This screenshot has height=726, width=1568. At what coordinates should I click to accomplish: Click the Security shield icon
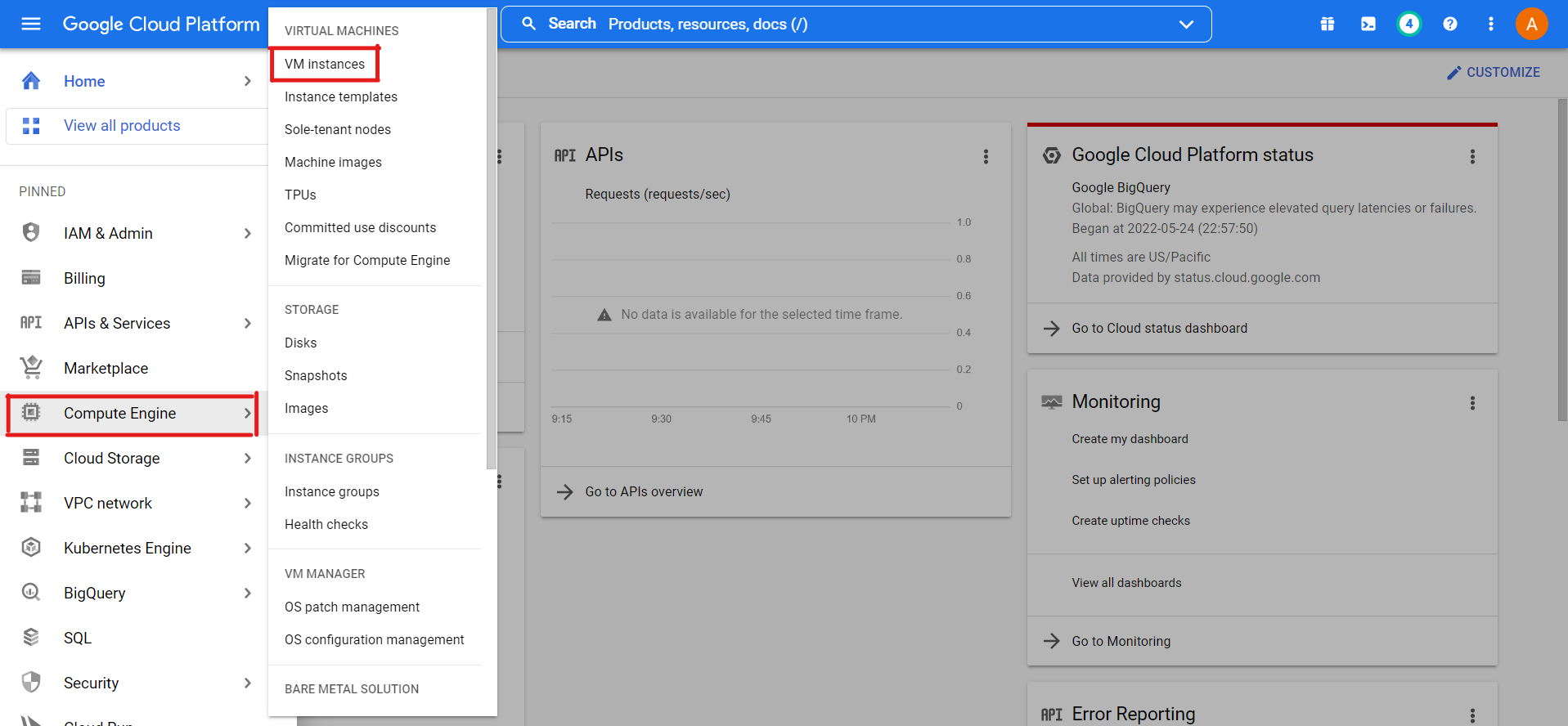coord(31,683)
